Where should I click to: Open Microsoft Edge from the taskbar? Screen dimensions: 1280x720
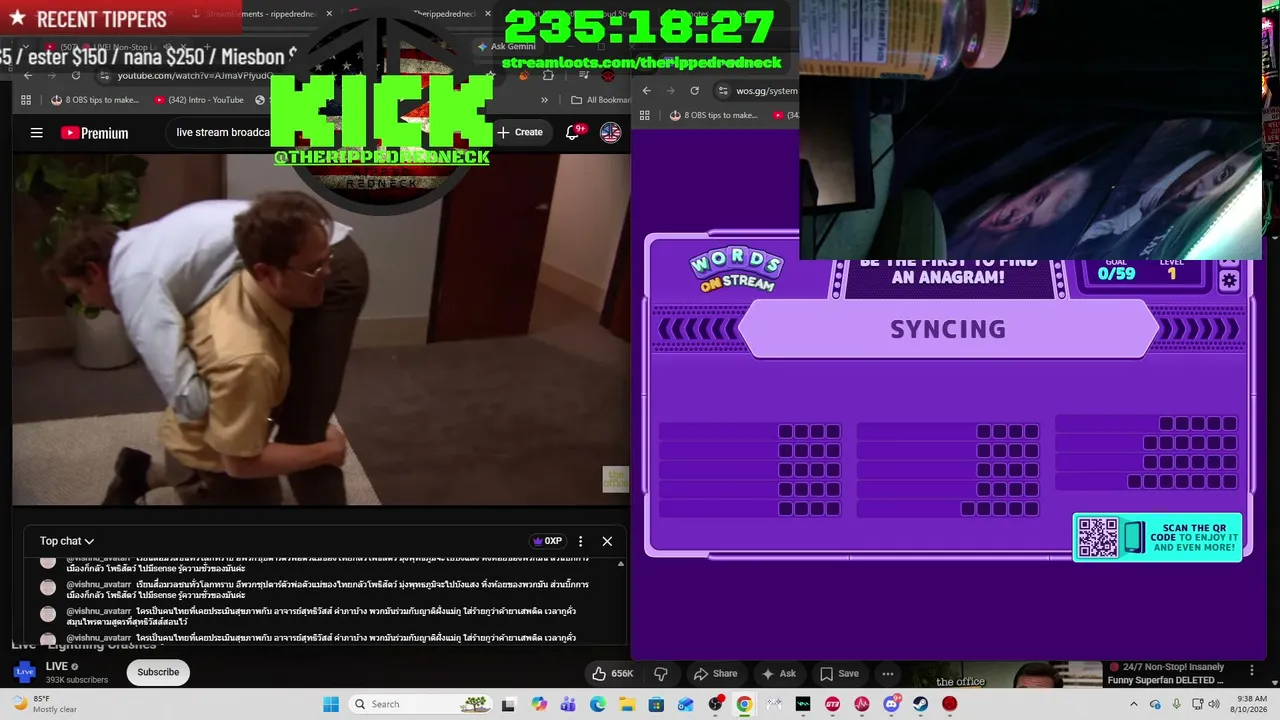(x=598, y=704)
